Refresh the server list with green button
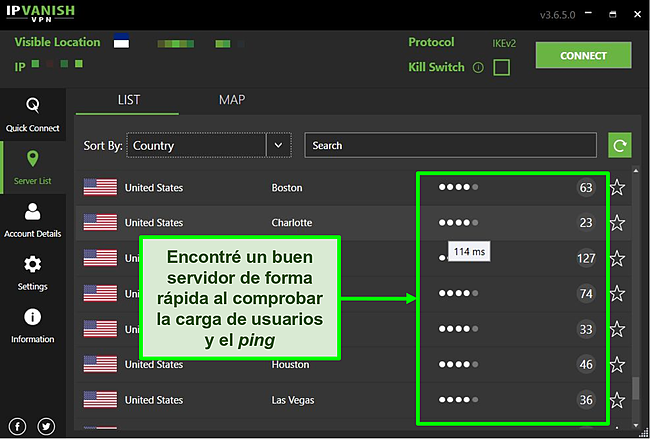Viewport: 650px width, 439px height. 620,146
